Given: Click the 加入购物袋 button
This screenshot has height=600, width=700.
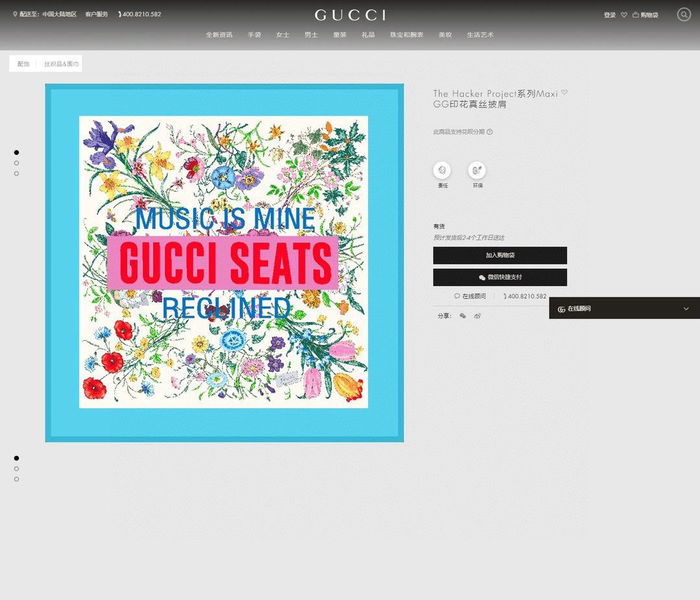Looking at the screenshot, I should [500, 255].
